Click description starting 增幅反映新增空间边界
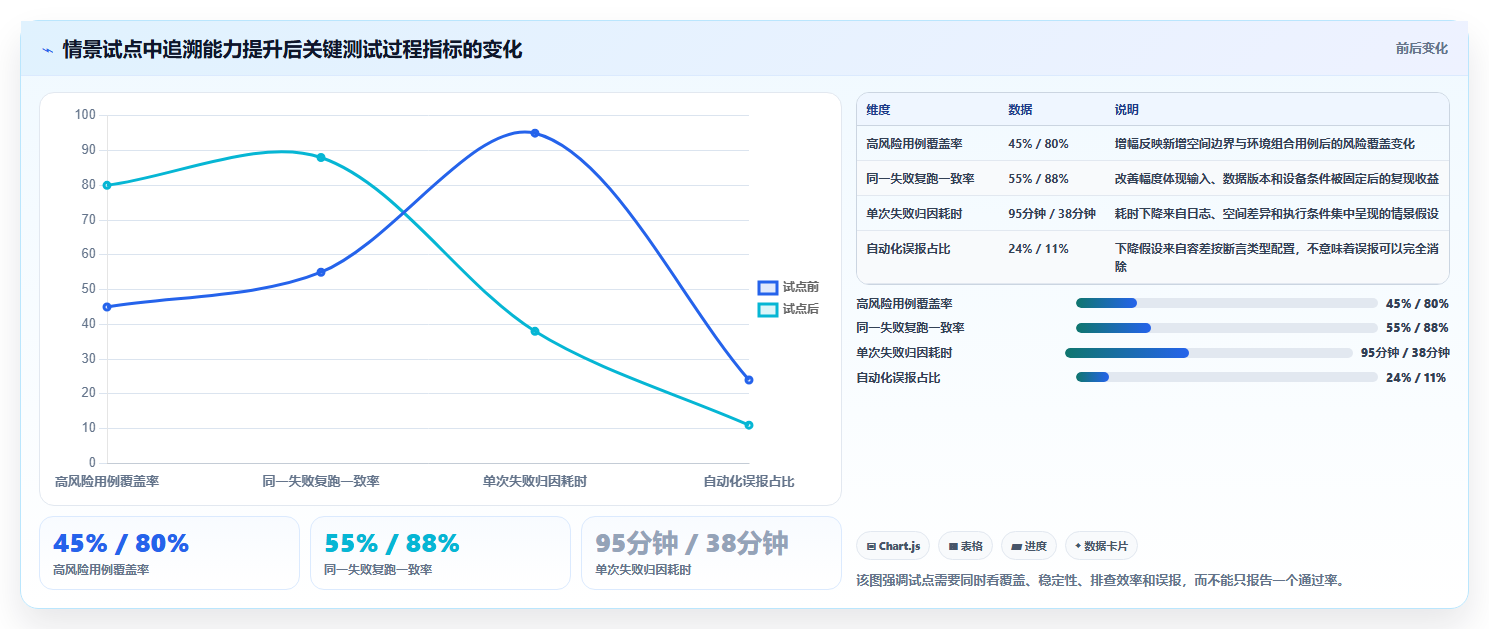Screen dimensions: 1489x629 1265,144
